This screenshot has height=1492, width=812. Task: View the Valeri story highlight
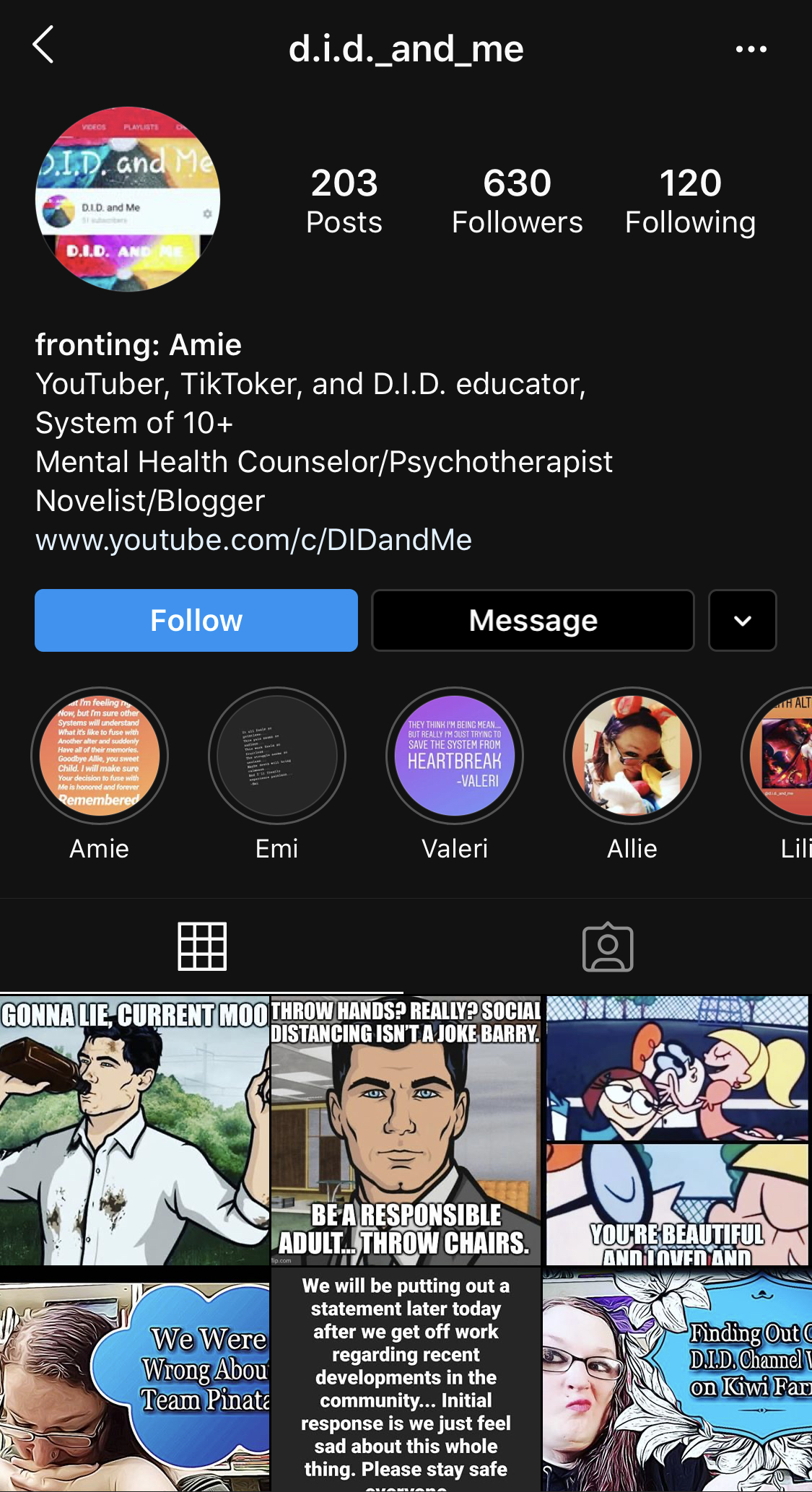click(455, 756)
